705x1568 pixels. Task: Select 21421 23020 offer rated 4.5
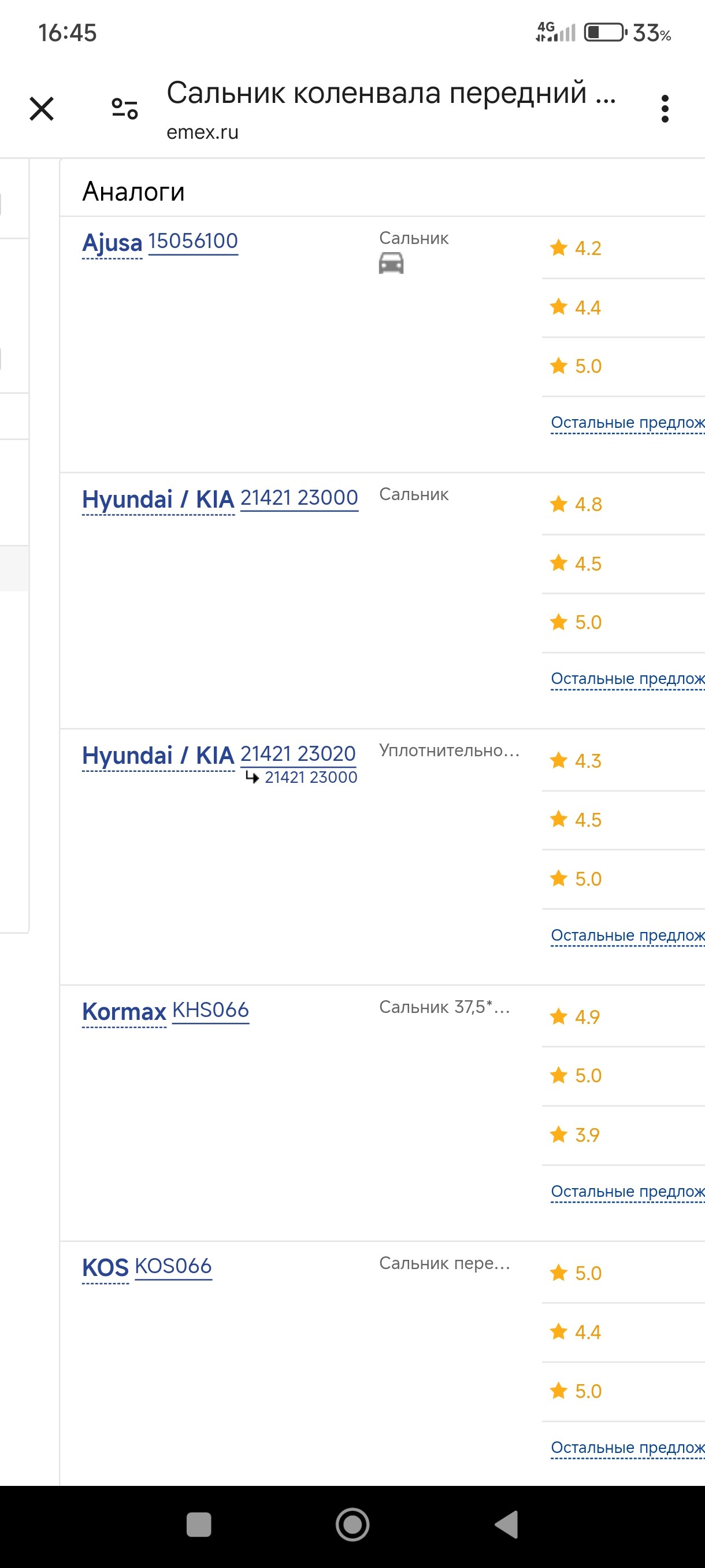tap(624, 820)
